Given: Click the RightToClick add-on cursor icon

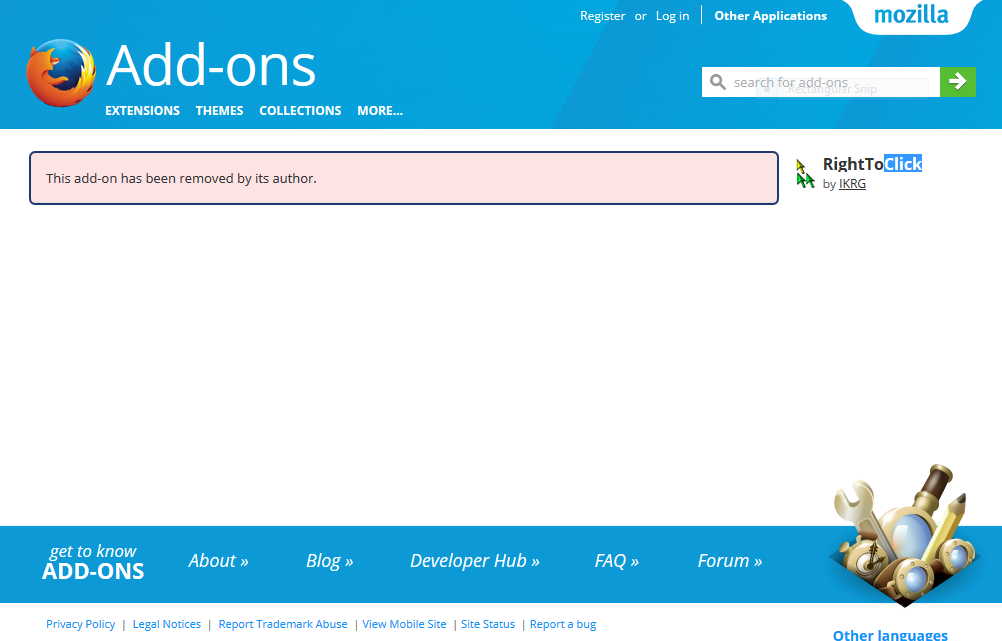Looking at the screenshot, I should click(x=805, y=173).
